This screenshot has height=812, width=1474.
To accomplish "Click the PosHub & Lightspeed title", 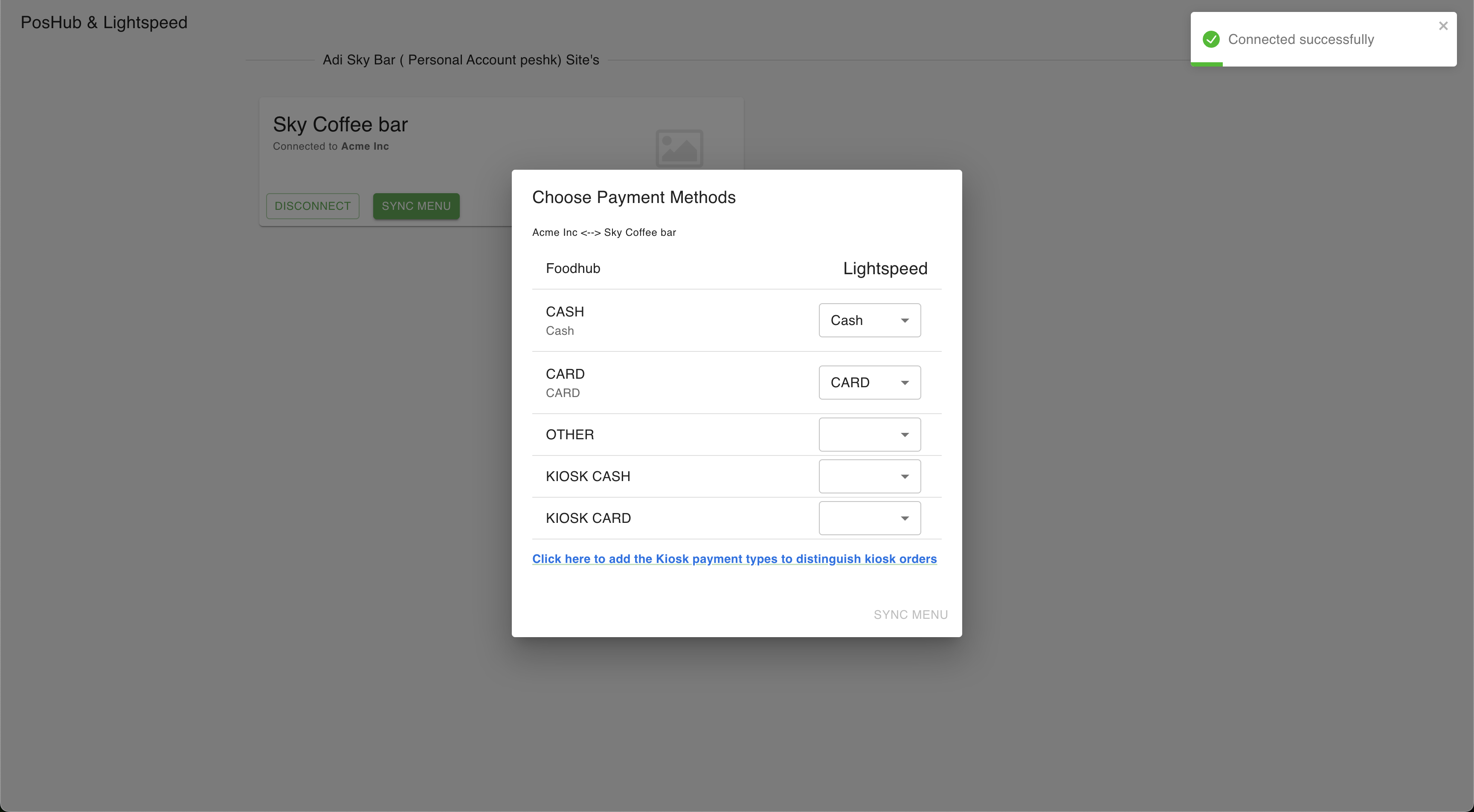I will point(104,22).
